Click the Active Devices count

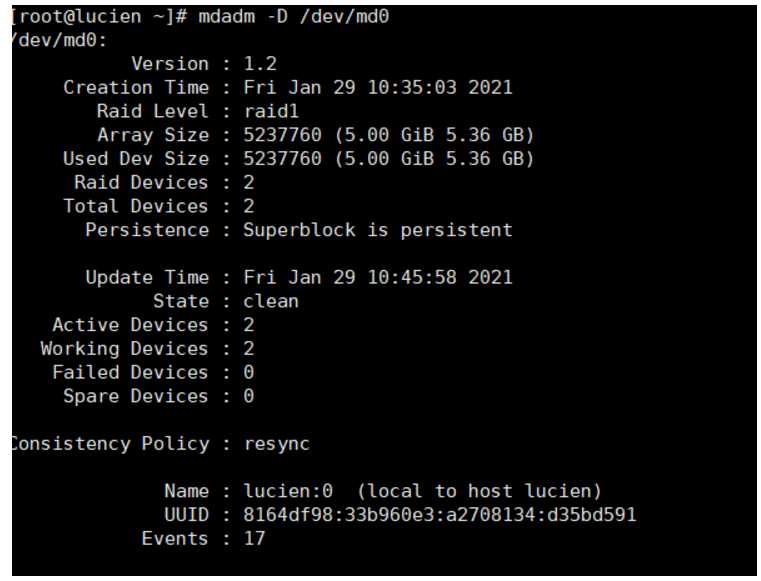(x=248, y=325)
